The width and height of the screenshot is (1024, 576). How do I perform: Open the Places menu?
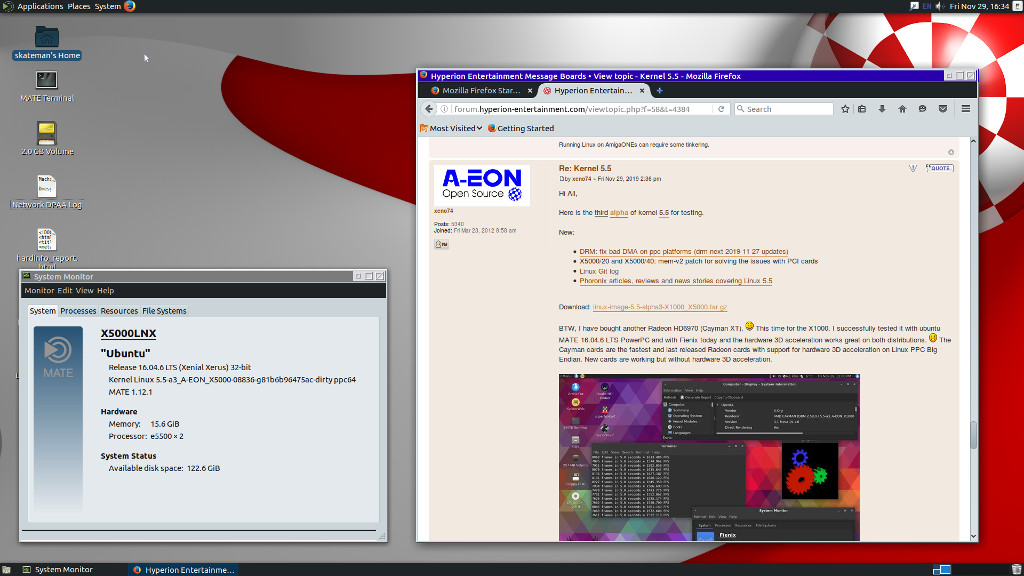78,6
